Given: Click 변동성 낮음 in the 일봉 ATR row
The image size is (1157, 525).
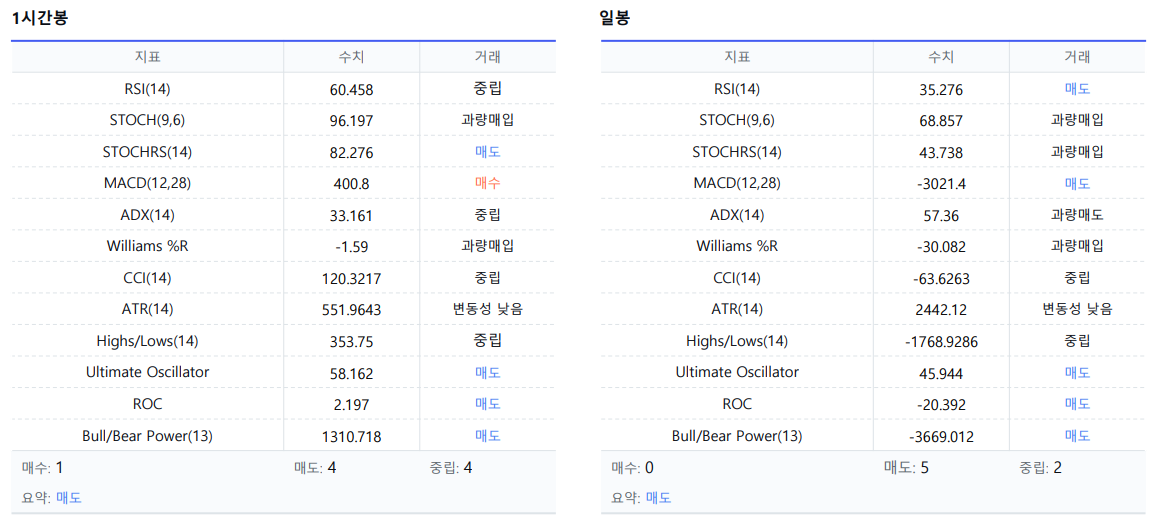Looking at the screenshot, I should tap(1077, 309).
